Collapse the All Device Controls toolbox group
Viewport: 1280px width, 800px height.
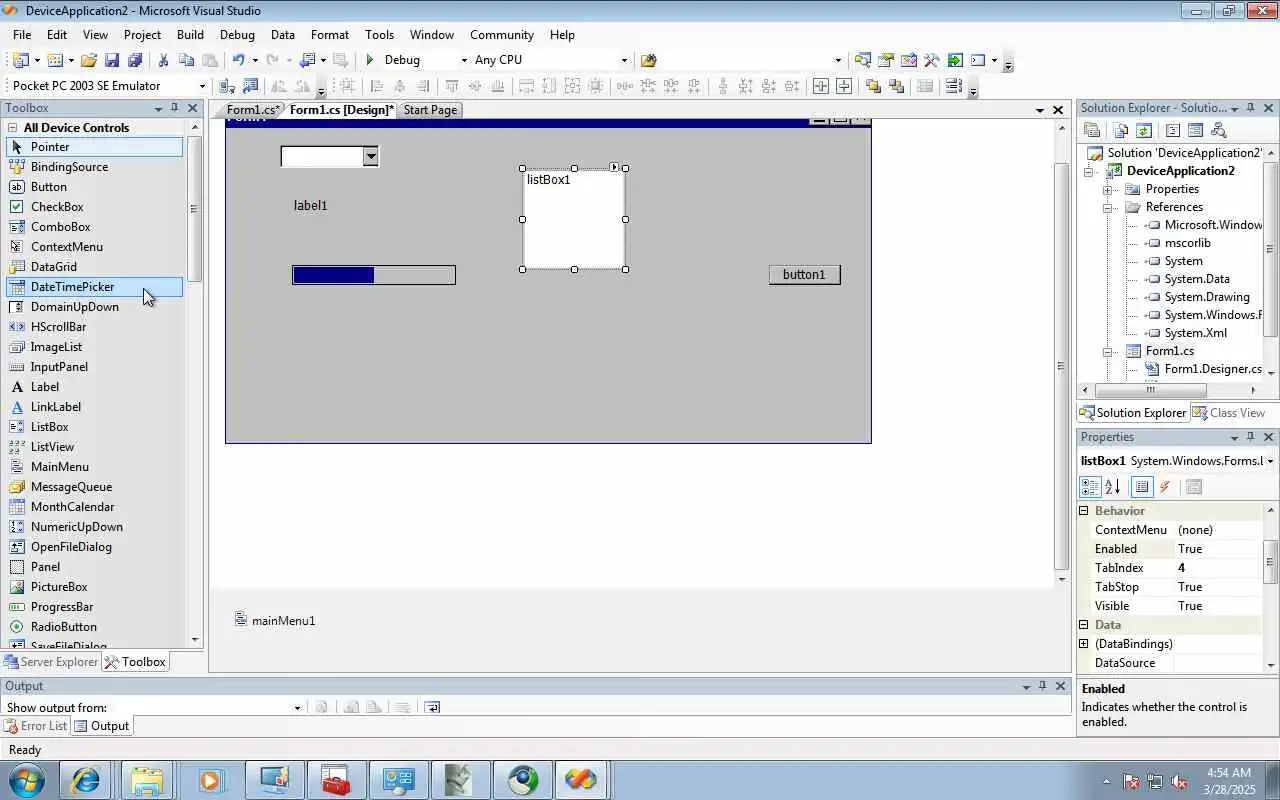coord(13,128)
